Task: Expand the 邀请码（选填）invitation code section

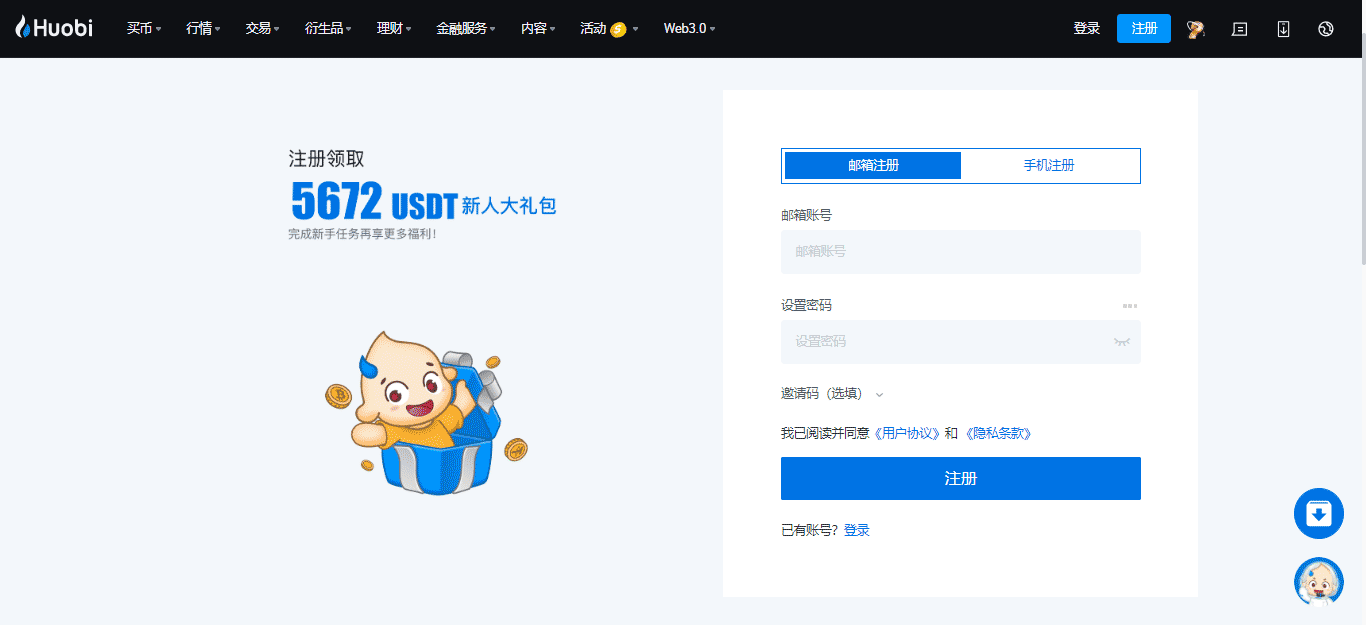Action: pos(828,394)
